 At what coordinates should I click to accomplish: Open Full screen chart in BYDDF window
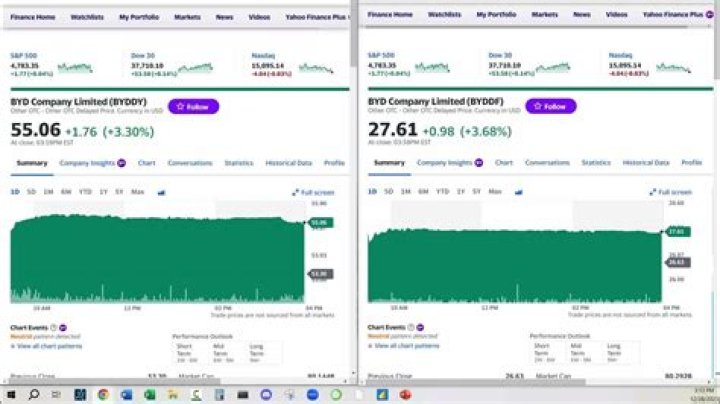click(x=670, y=192)
